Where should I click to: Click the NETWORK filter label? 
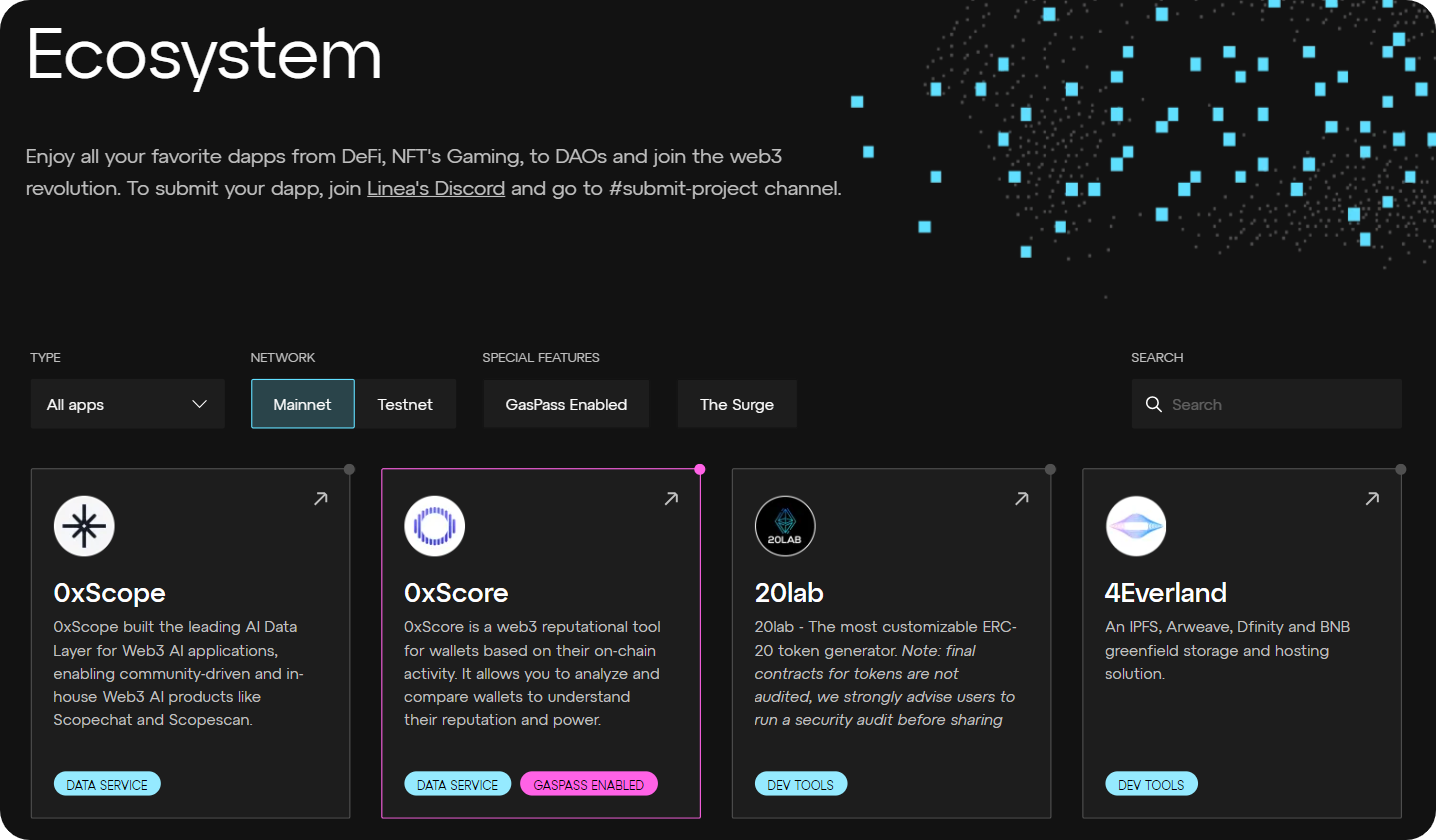pos(283,357)
